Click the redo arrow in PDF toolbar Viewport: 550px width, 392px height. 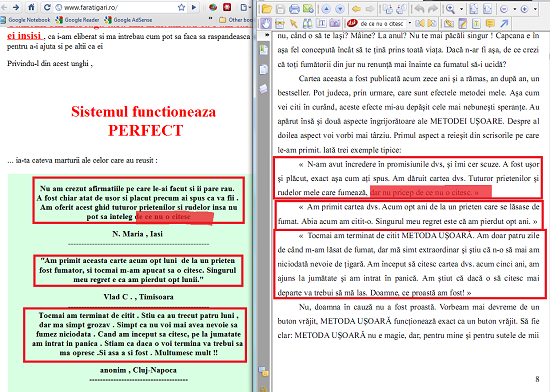433,8
